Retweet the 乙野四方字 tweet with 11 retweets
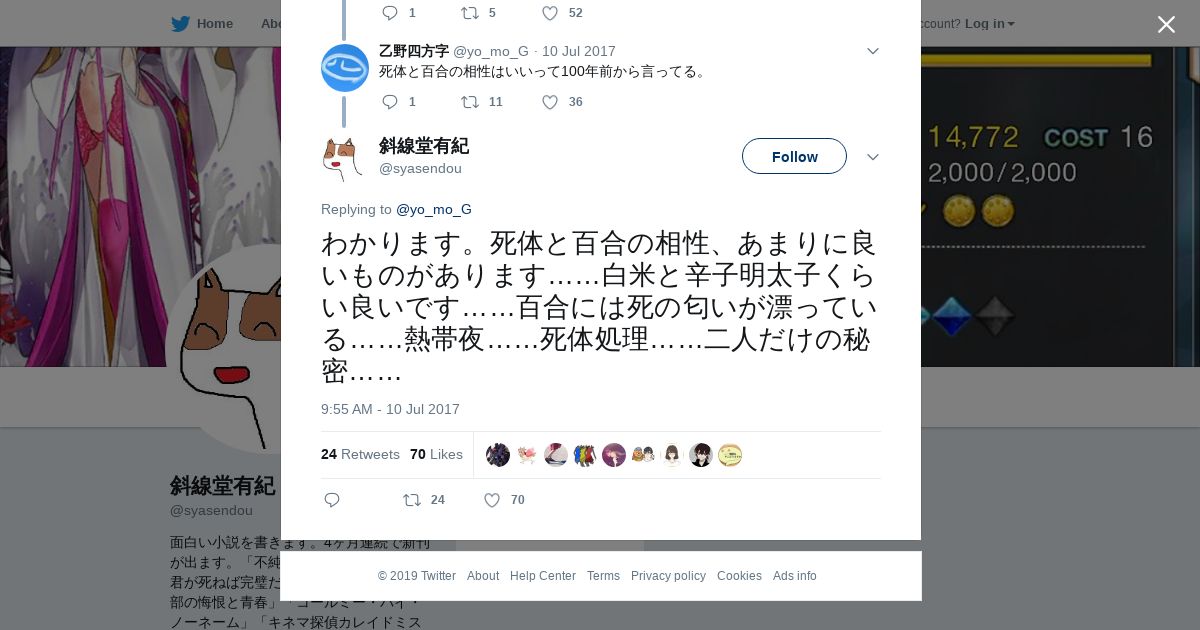This screenshot has width=1200, height=630. click(x=469, y=102)
